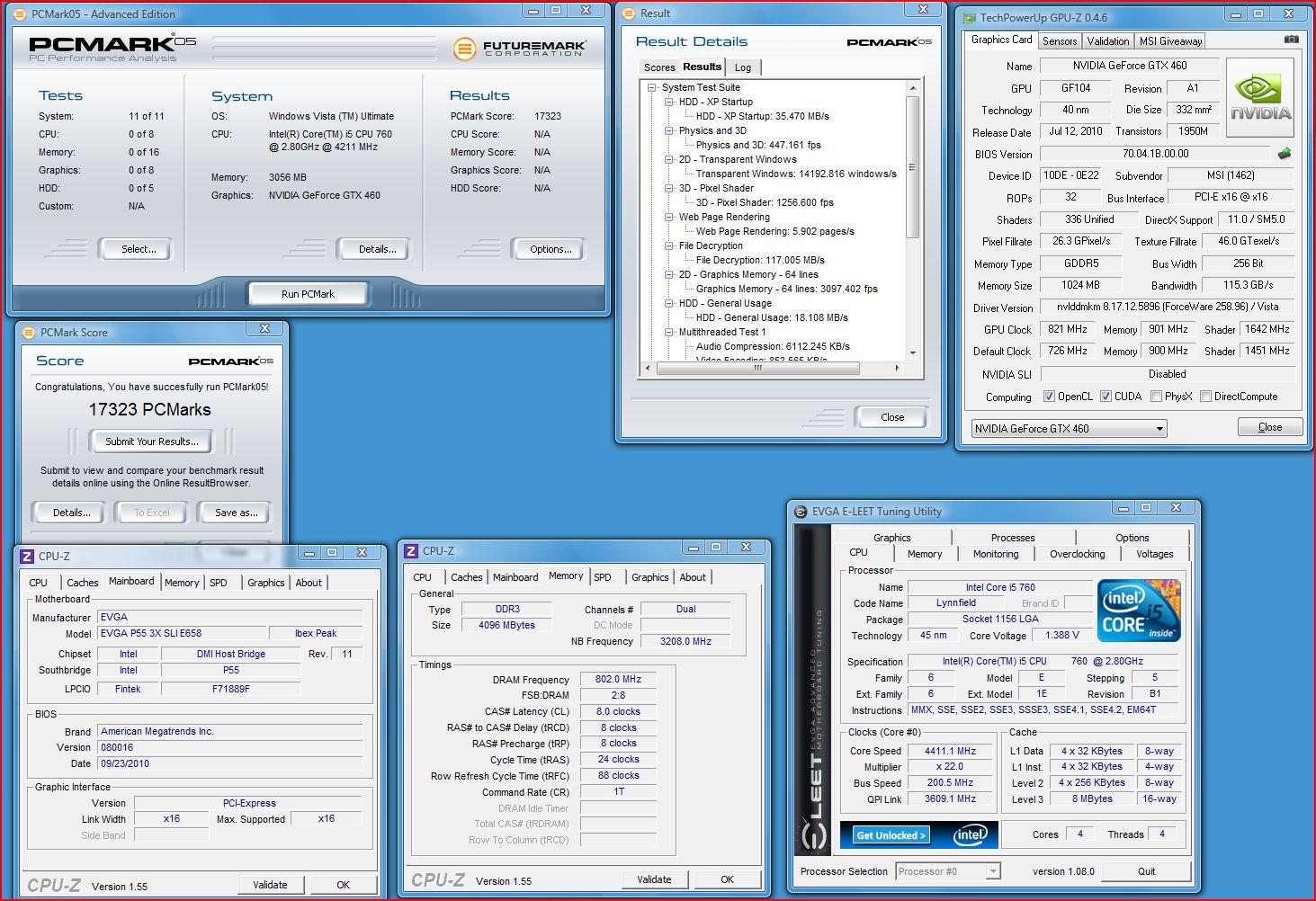The image size is (1316, 901).
Task: Click the title icon of CPU-Z Mainboard window
Action: [x=27, y=556]
